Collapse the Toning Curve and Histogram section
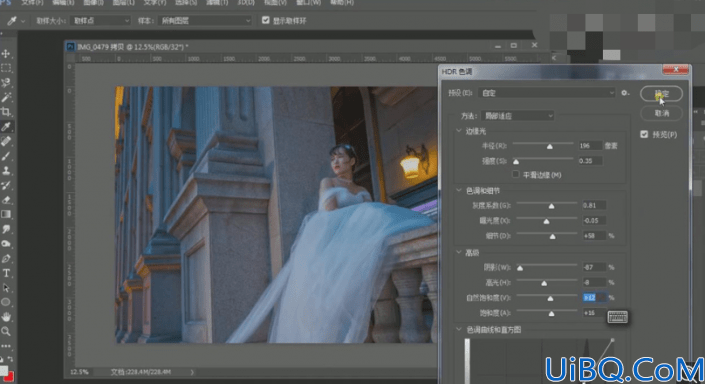 [459, 330]
